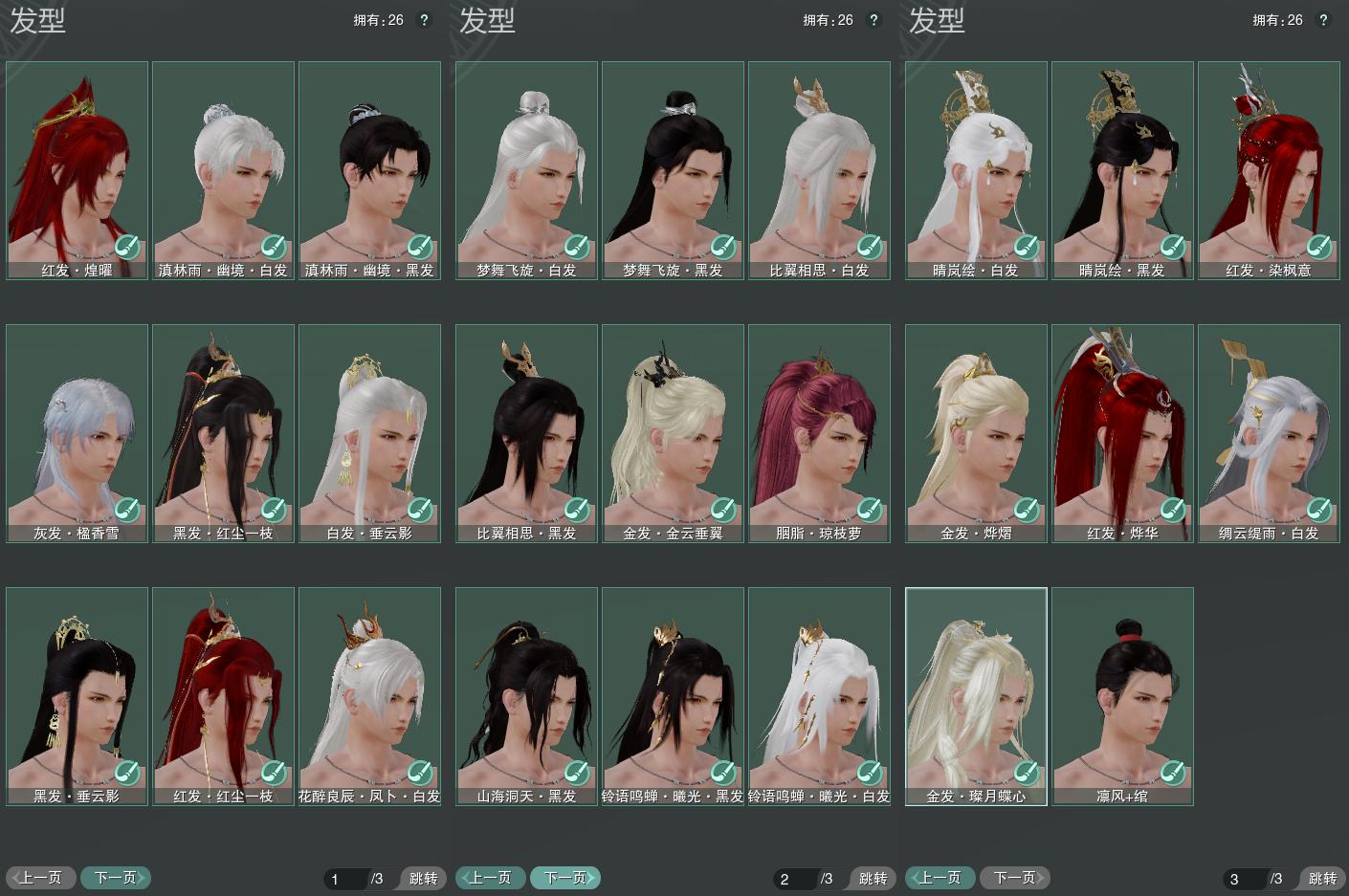The height and width of the screenshot is (896, 1349).
Task: Open dye brush on 铃语鸣蝉·曦光·黑发 card
Action: [723, 774]
